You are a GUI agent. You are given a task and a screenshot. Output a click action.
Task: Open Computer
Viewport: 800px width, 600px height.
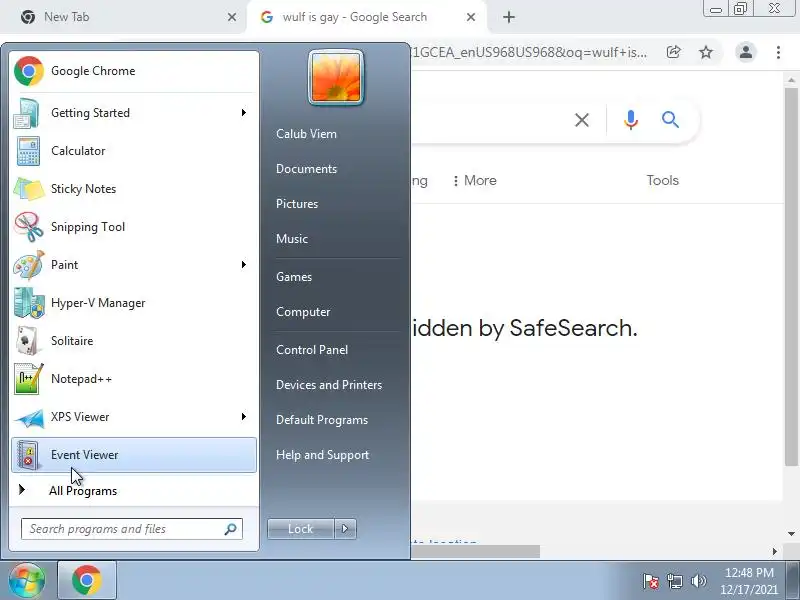click(303, 312)
